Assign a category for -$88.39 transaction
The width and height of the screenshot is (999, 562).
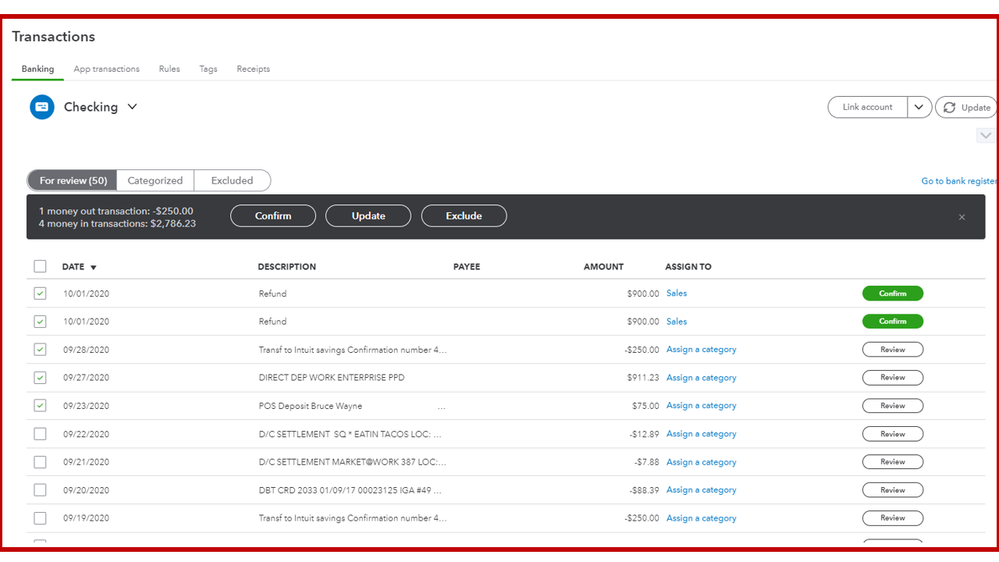pos(701,490)
